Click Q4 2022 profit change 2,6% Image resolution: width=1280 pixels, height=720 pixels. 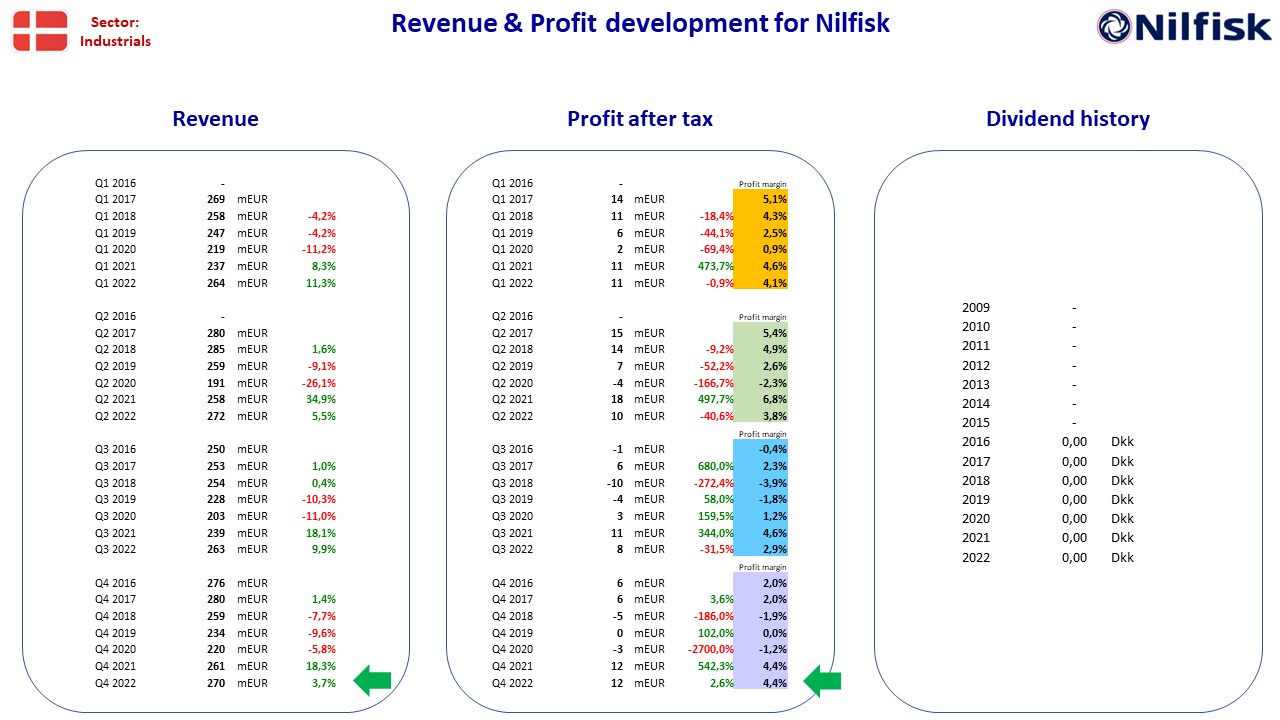(722, 683)
